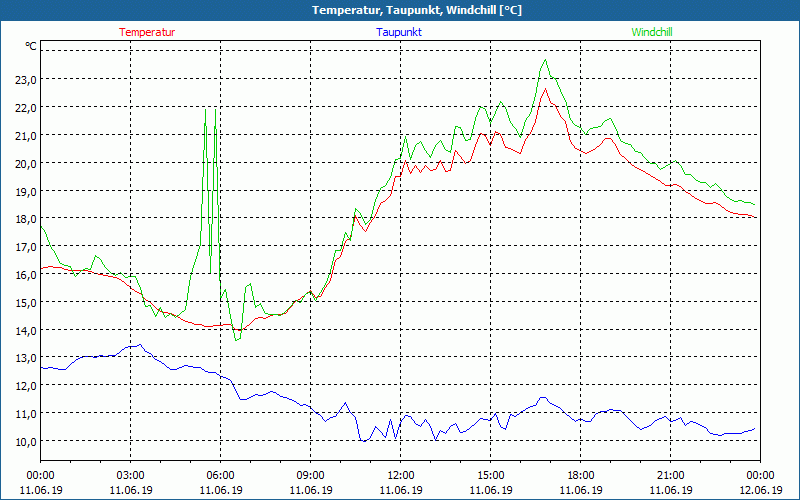Click the 12:00 time axis marker
This screenshot has width=800, height=500.
coord(400,475)
